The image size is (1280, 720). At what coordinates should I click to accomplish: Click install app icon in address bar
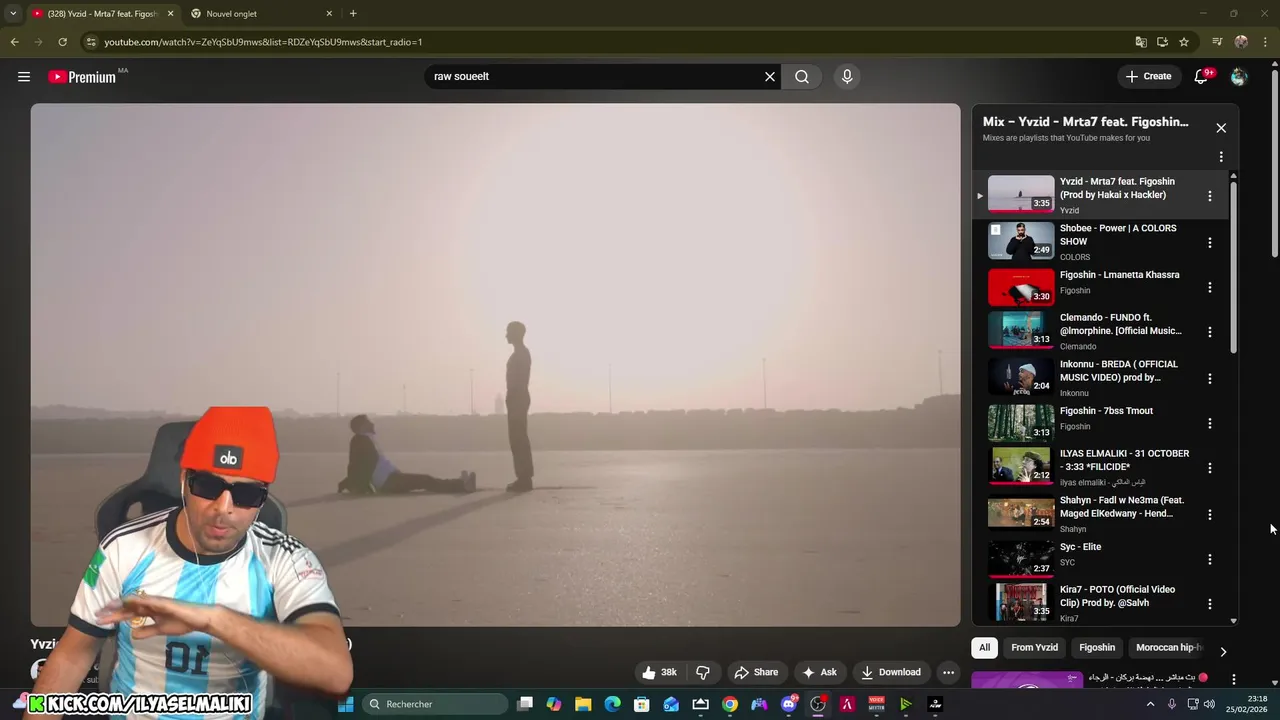pyautogui.click(x=1162, y=42)
